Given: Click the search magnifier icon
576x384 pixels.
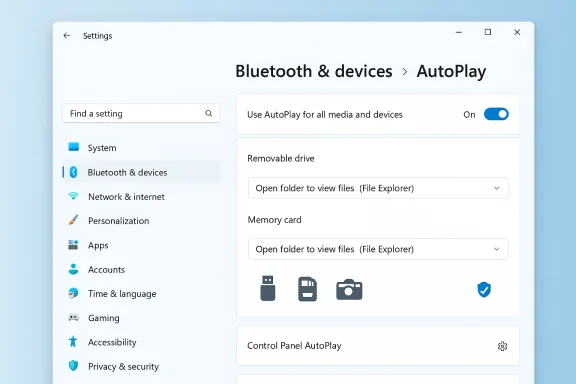Looking at the screenshot, I should click(x=209, y=113).
